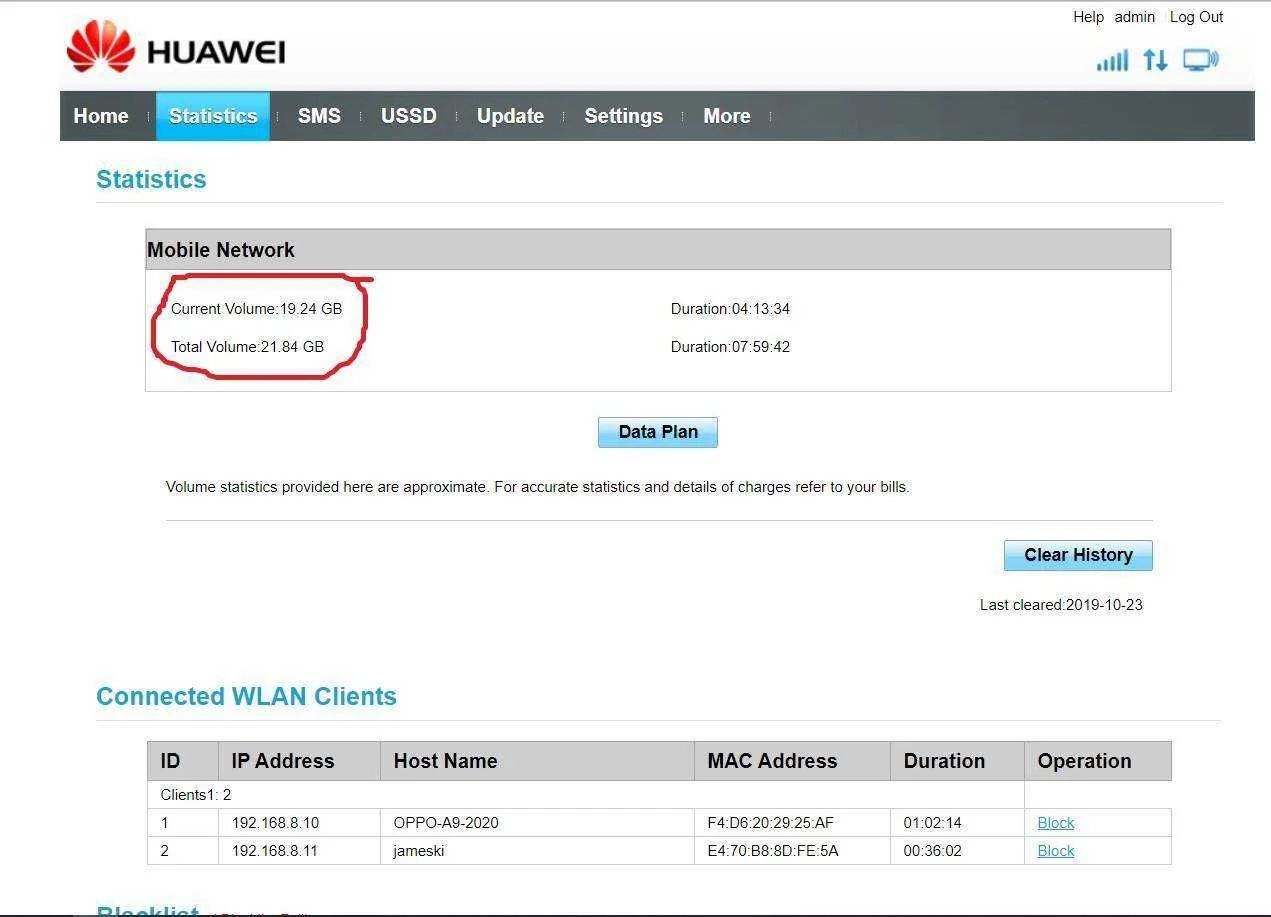Open the More tab
The image size is (1271, 917).
tap(727, 116)
